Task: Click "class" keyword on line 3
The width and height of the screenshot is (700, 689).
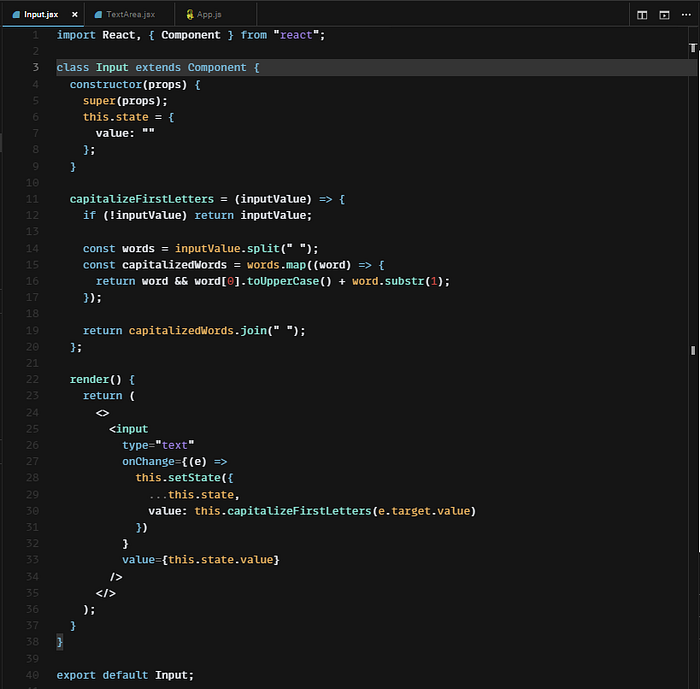Action: (x=72, y=67)
